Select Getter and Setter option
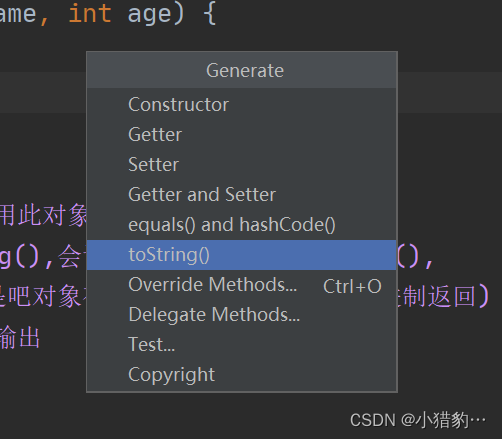The width and height of the screenshot is (502, 439). coord(242,195)
